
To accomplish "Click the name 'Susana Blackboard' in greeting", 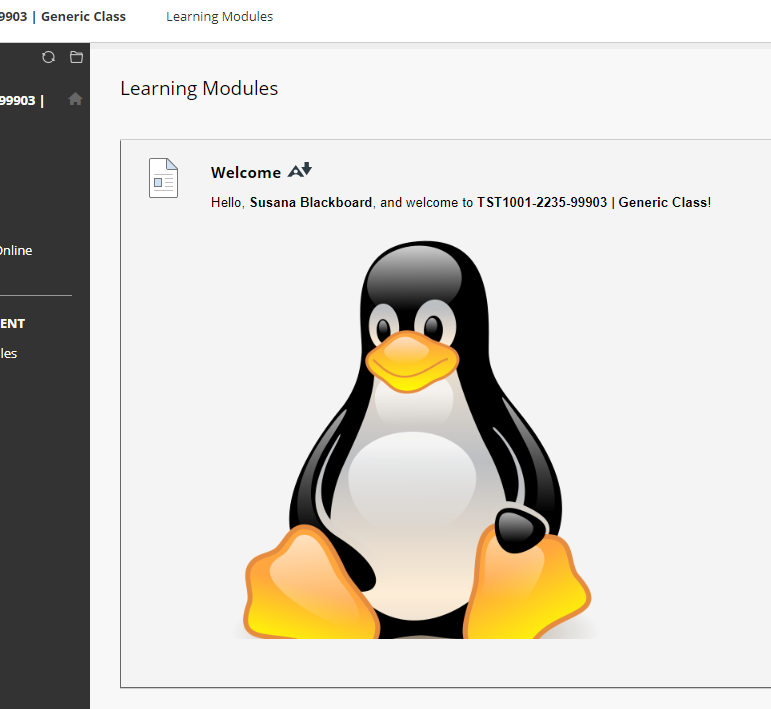I will point(311,203).
